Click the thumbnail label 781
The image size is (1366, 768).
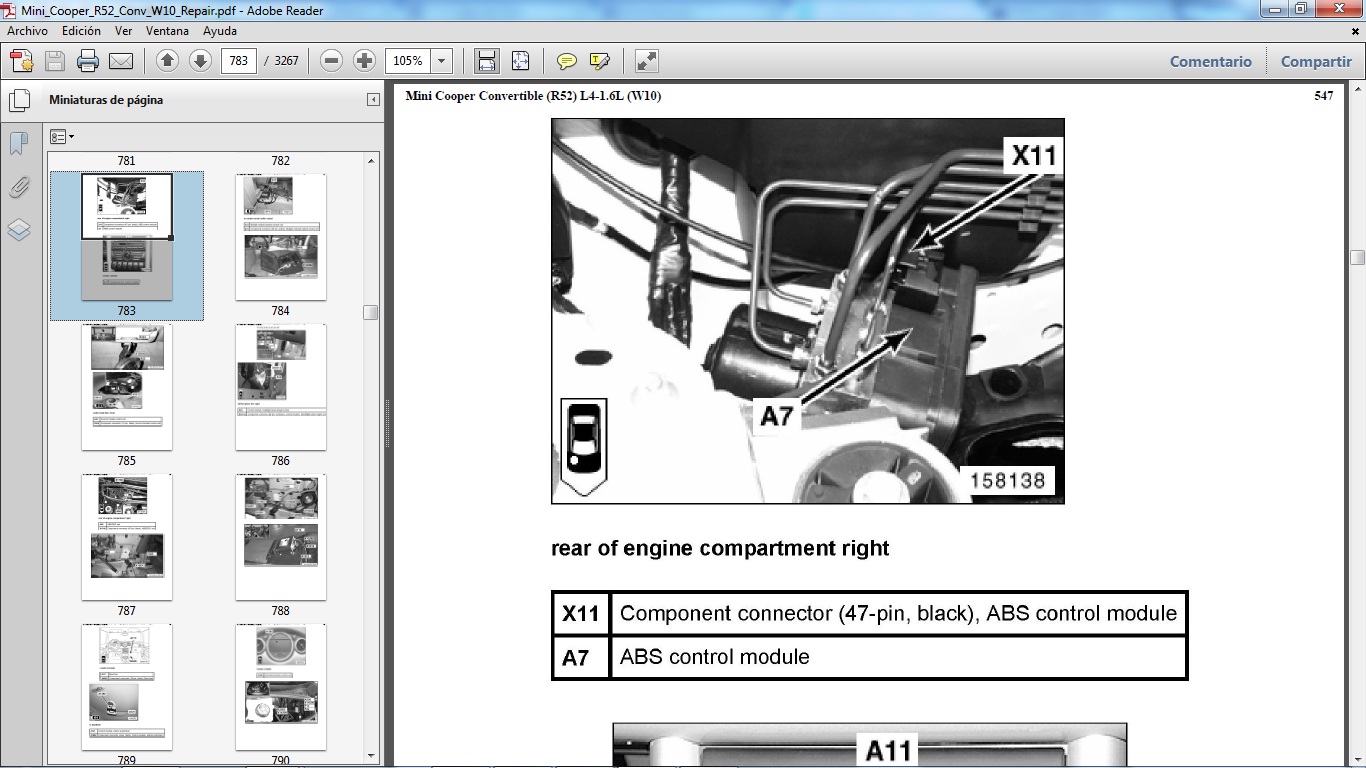[x=126, y=160]
